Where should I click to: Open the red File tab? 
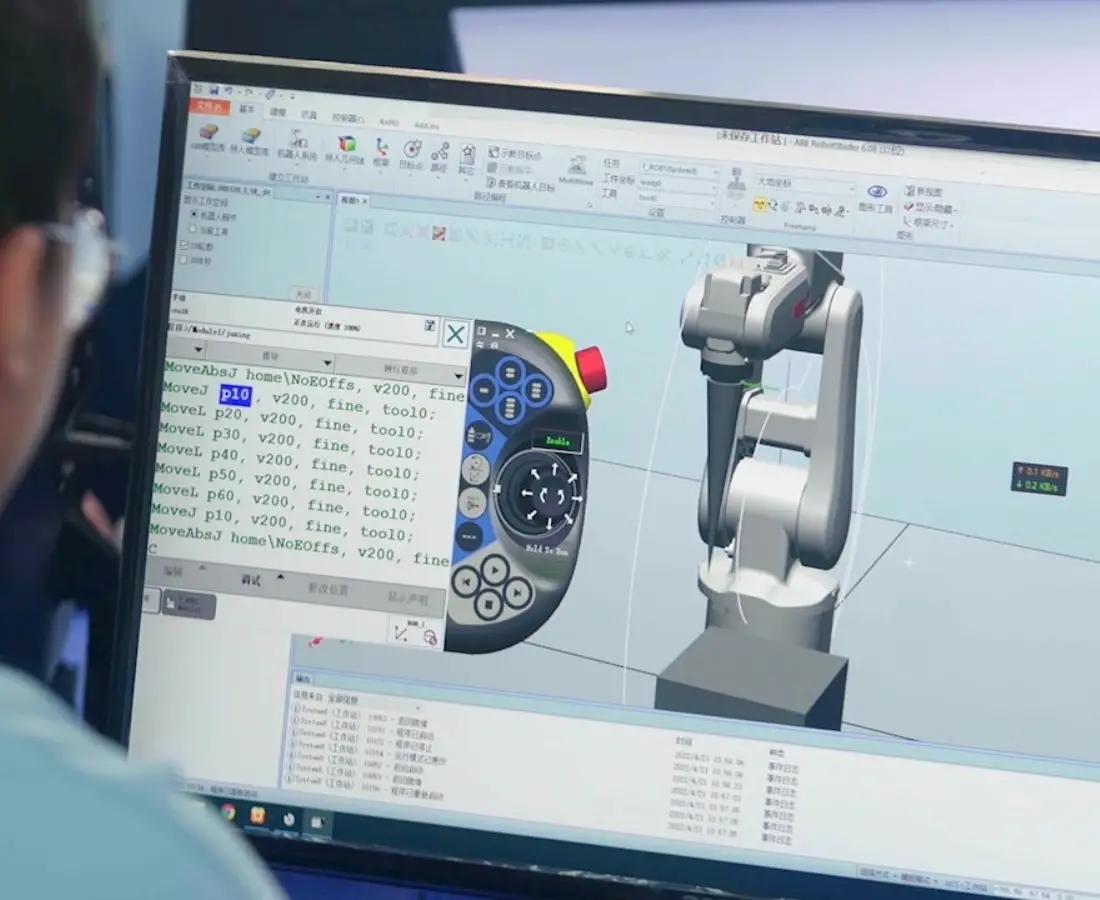[x=208, y=107]
